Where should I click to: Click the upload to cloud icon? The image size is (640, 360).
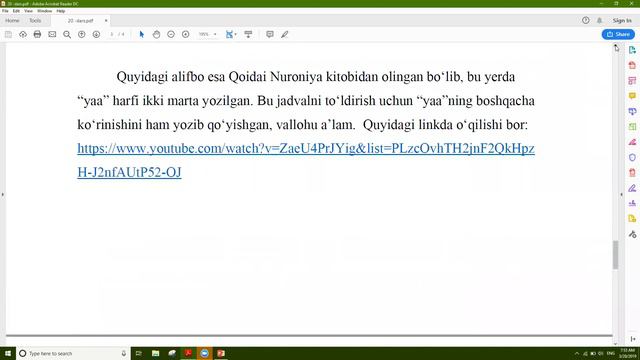(23, 34)
